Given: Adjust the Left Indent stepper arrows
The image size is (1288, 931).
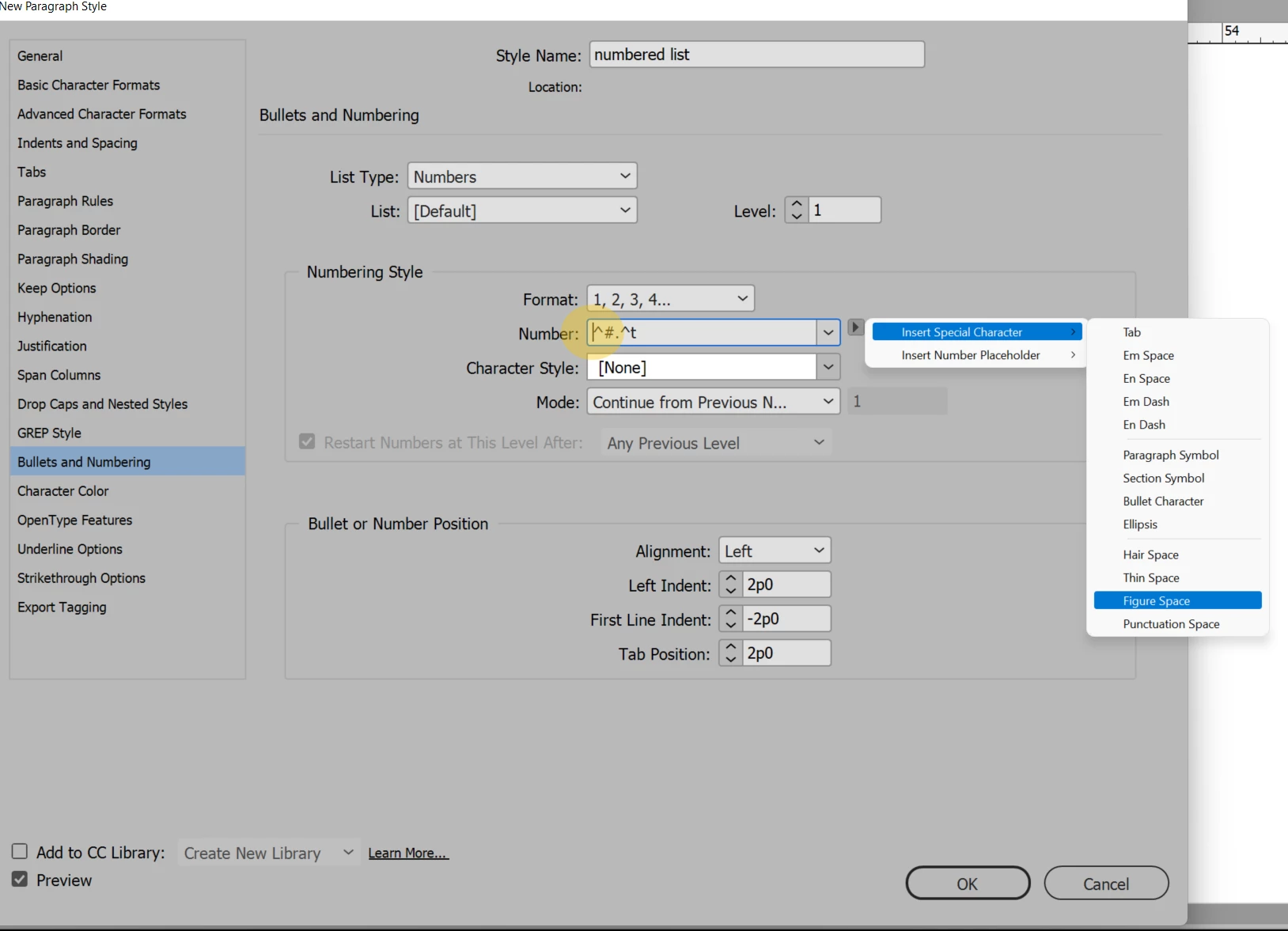Looking at the screenshot, I should pyautogui.click(x=731, y=585).
